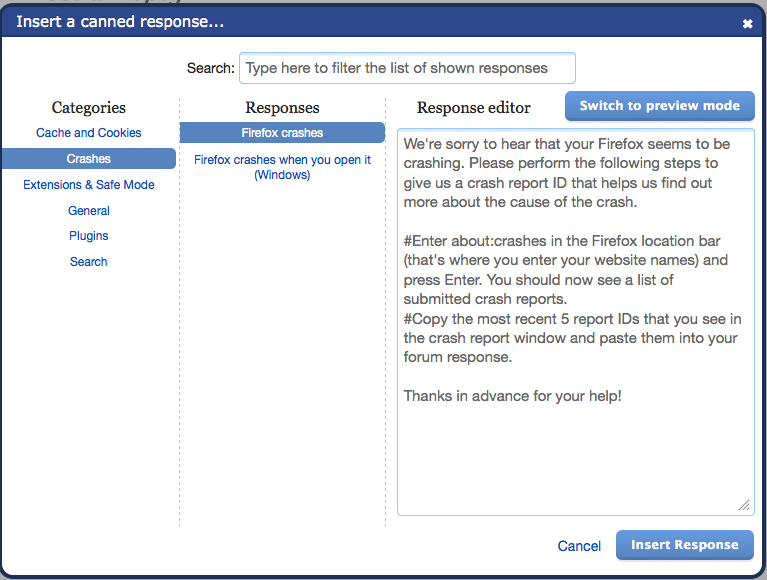The height and width of the screenshot is (580, 767).
Task: Click the Search label beside the filter box
Action: 210,68
